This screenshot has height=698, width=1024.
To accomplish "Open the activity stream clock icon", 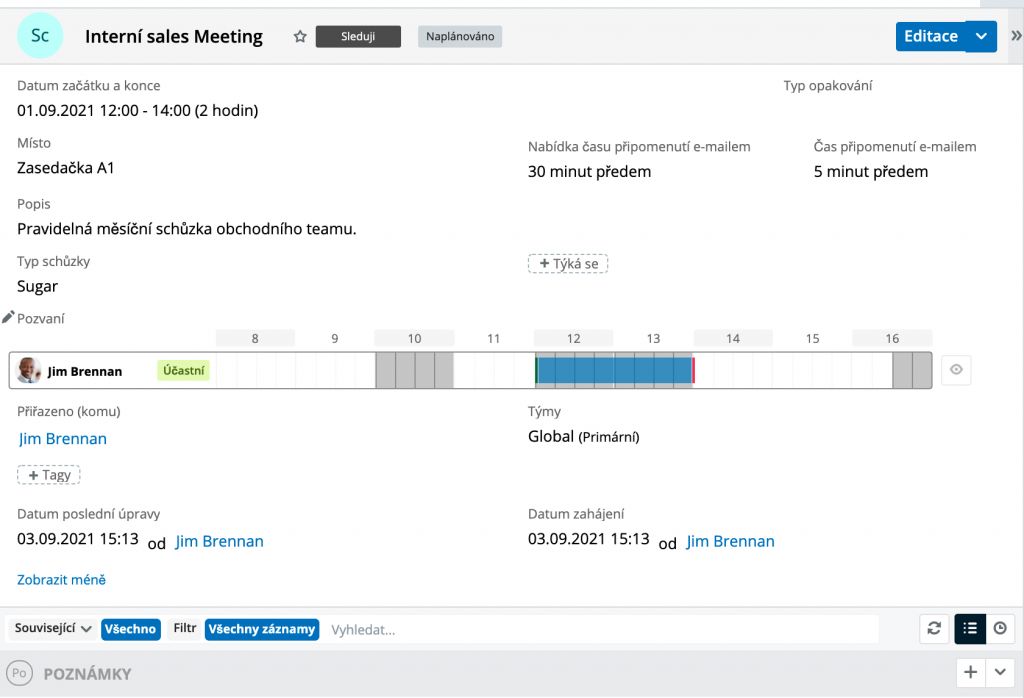I will [x=1000, y=628].
